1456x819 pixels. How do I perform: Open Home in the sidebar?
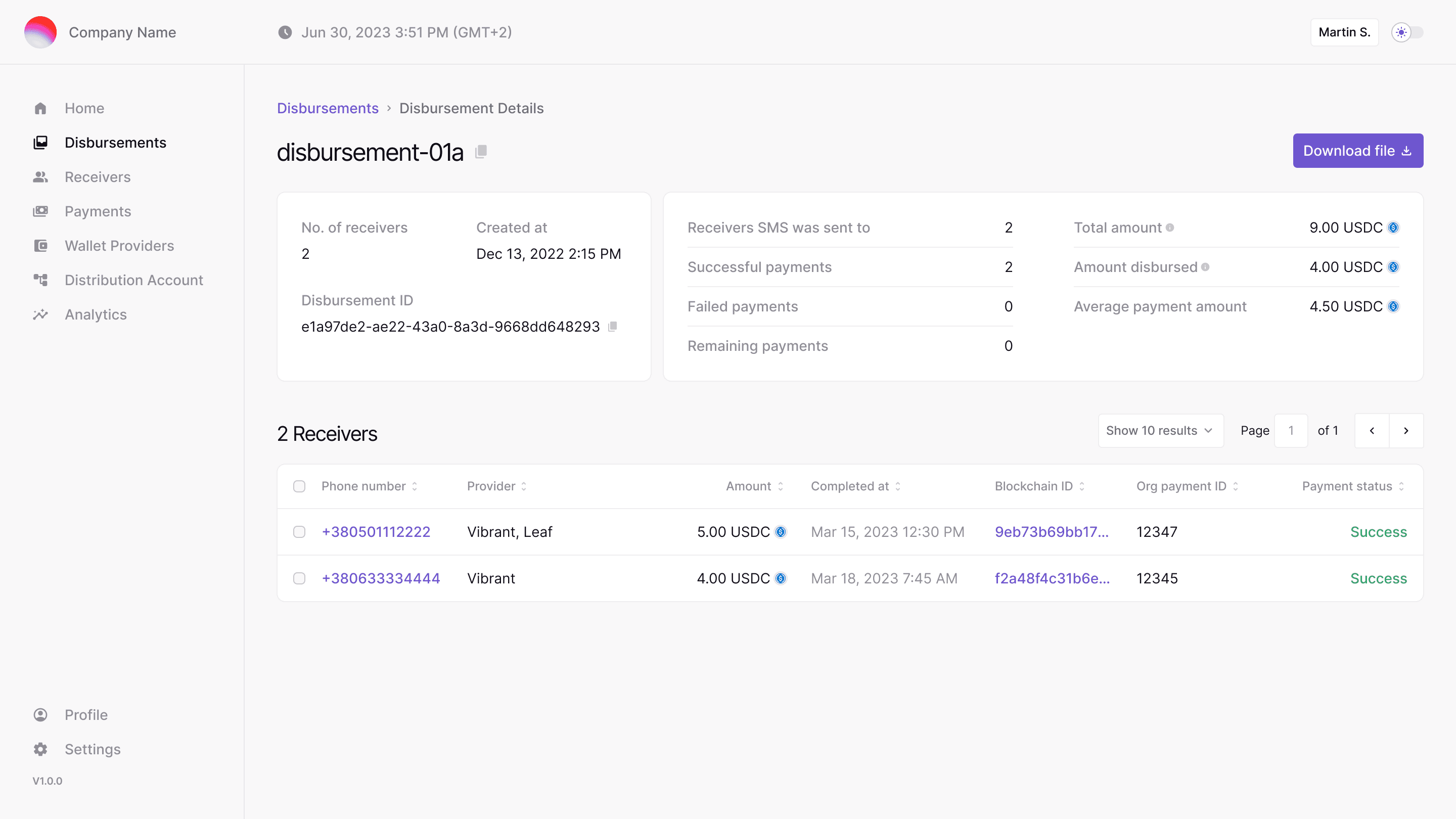point(84,108)
